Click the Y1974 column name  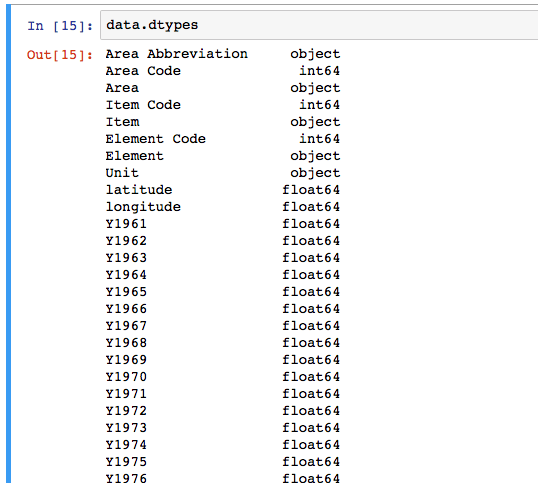(126, 445)
